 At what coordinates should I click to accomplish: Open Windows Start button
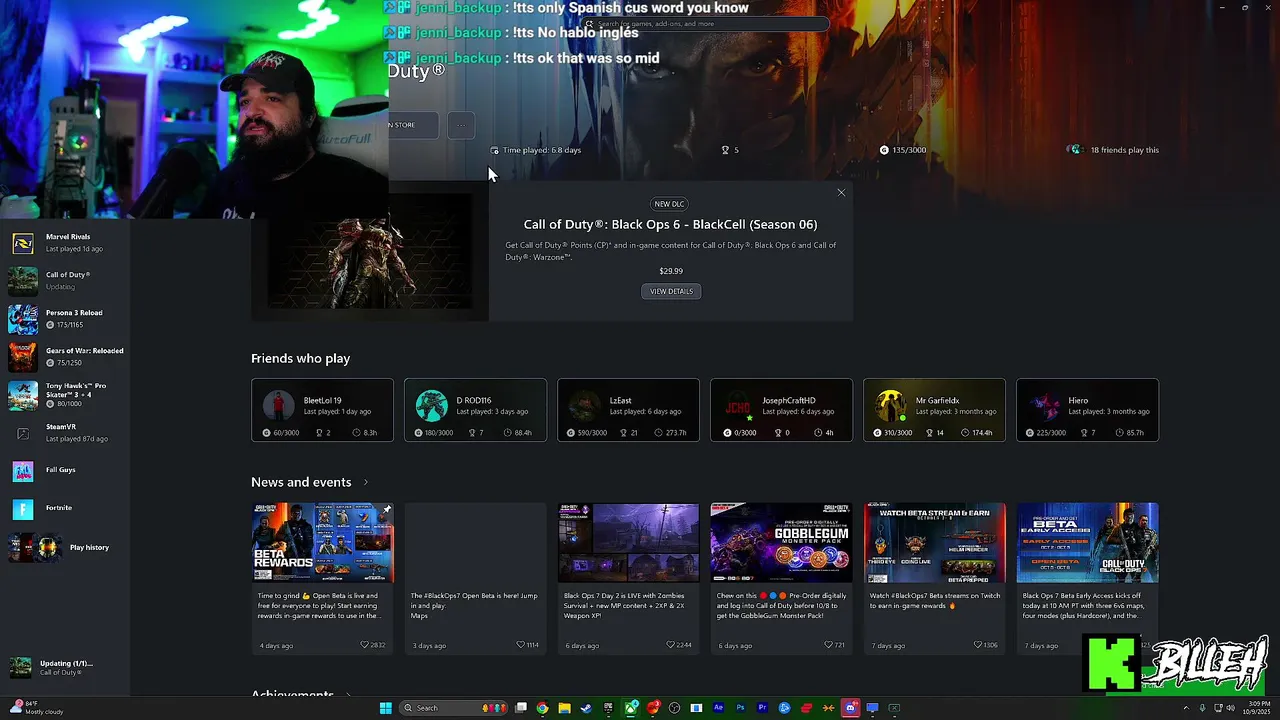pos(386,708)
